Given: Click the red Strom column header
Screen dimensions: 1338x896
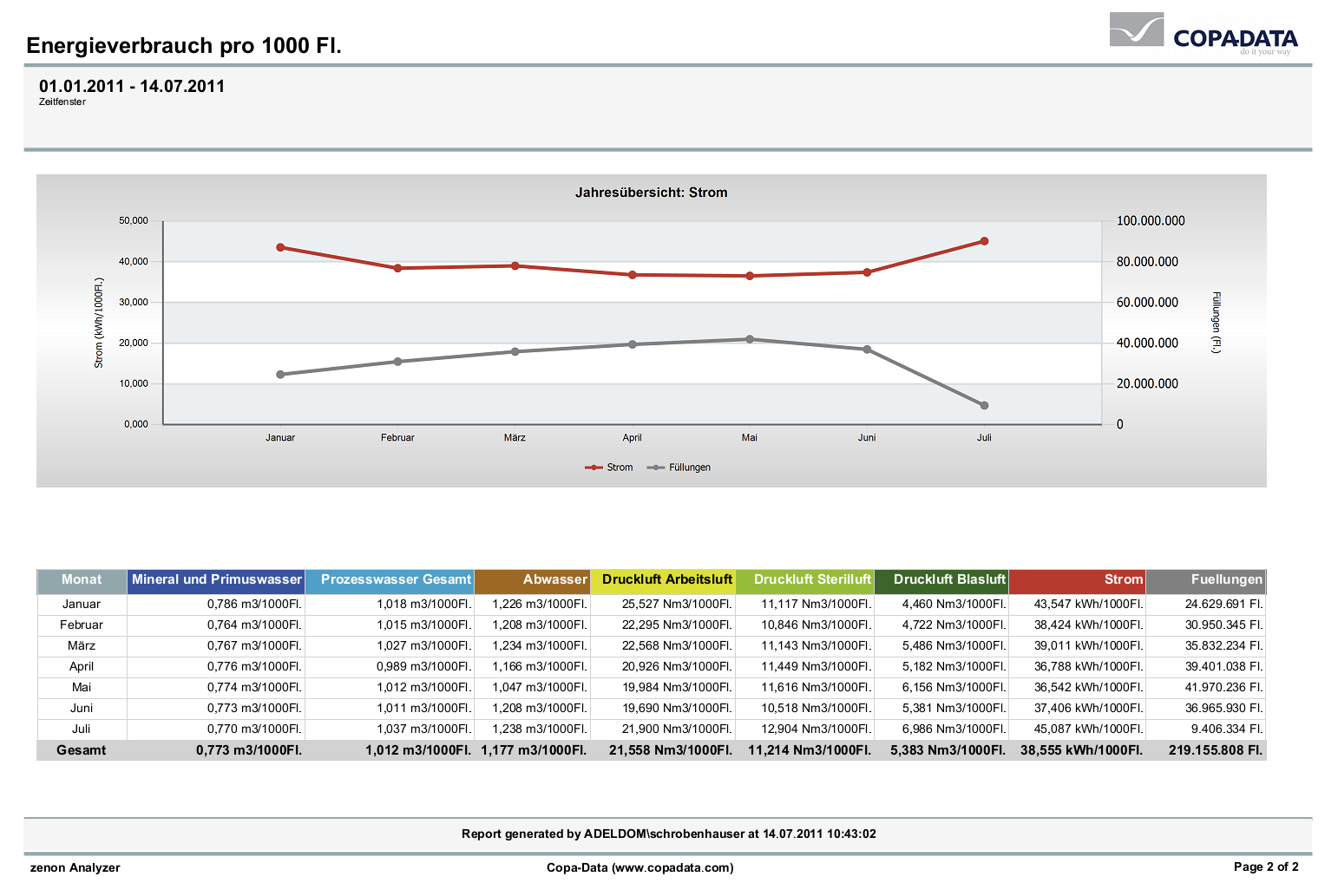Looking at the screenshot, I should pyautogui.click(x=1077, y=580).
